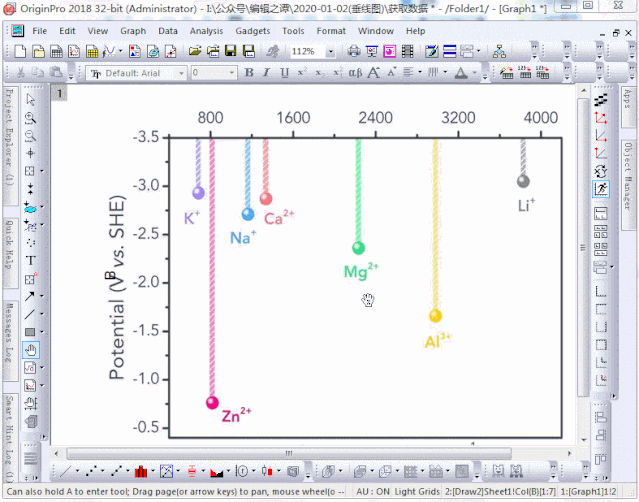Toggle Italic text formatting
639x502 pixels.
coord(267,73)
